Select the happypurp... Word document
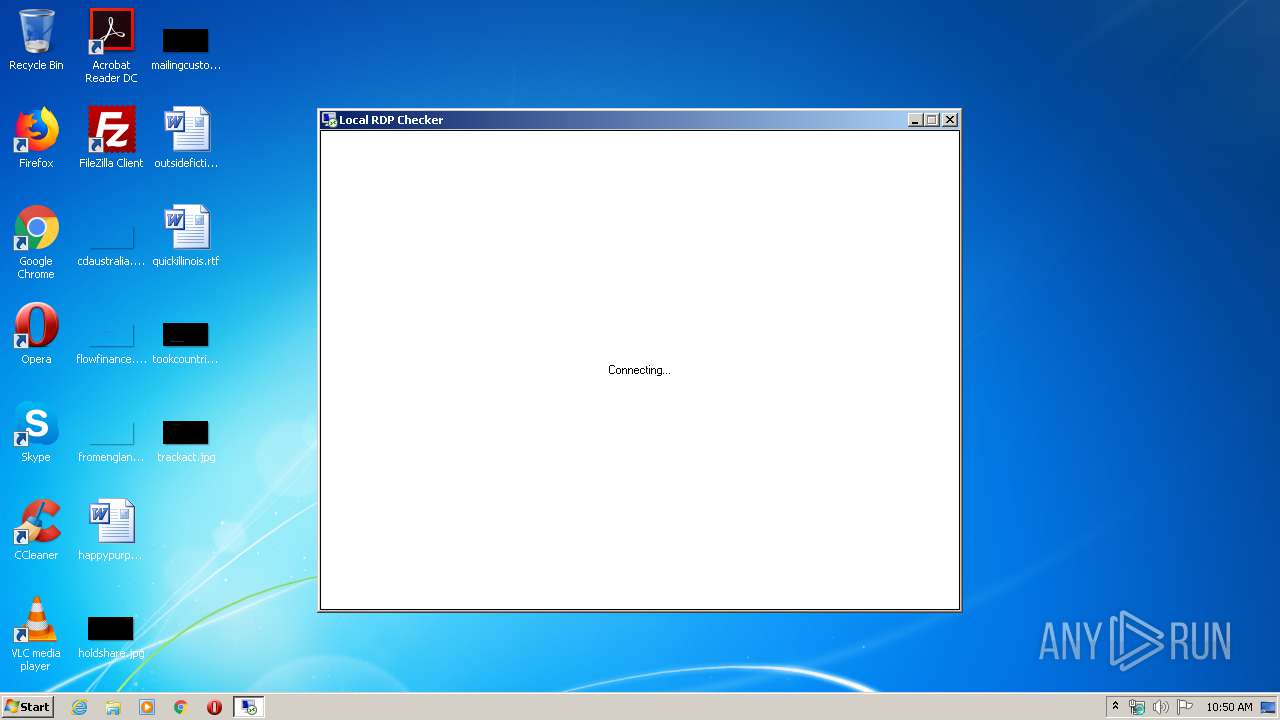1280x720 pixels. click(111, 530)
